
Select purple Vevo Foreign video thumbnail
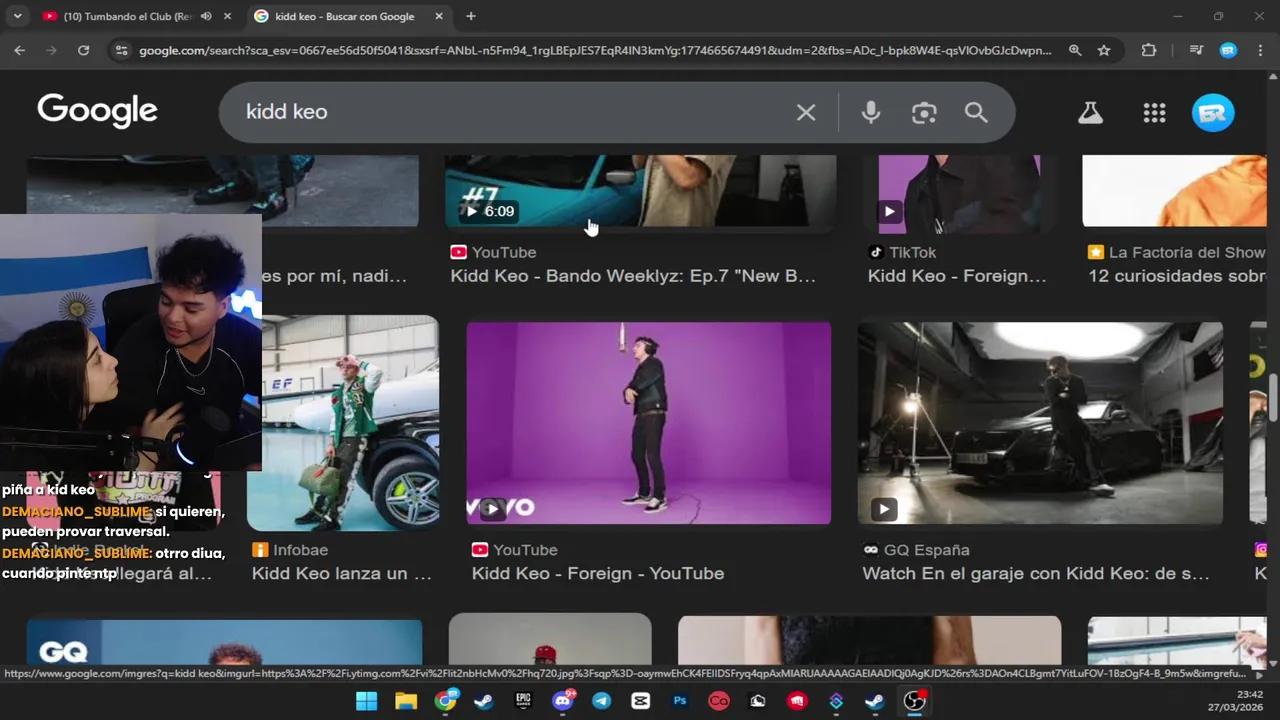click(648, 423)
